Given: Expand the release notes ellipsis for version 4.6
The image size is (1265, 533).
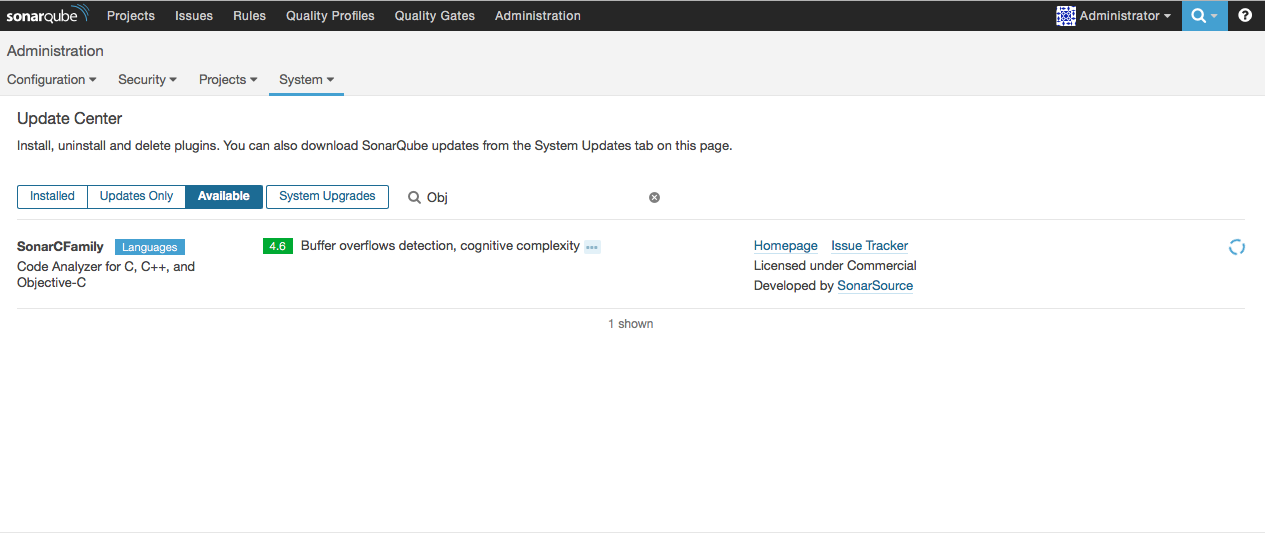Looking at the screenshot, I should [x=592, y=247].
